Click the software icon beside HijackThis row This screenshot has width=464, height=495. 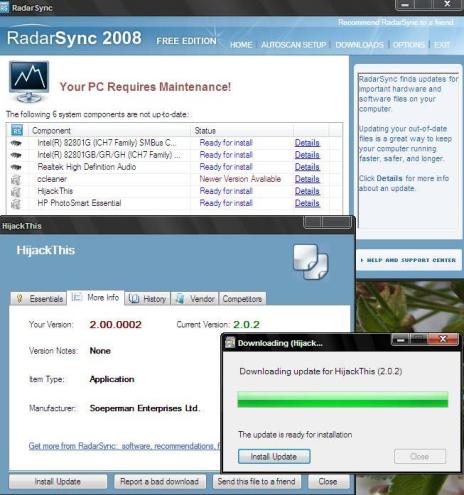[16, 191]
